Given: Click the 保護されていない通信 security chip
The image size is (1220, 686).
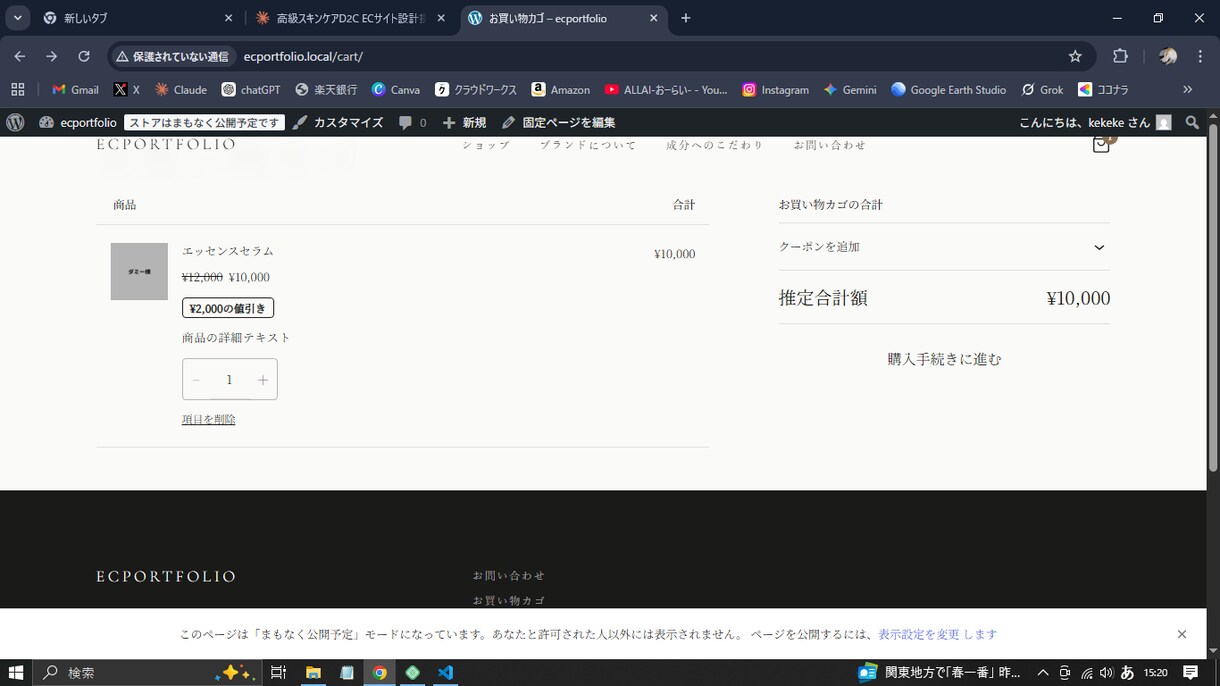Looking at the screenshot, I should [171, 56].
